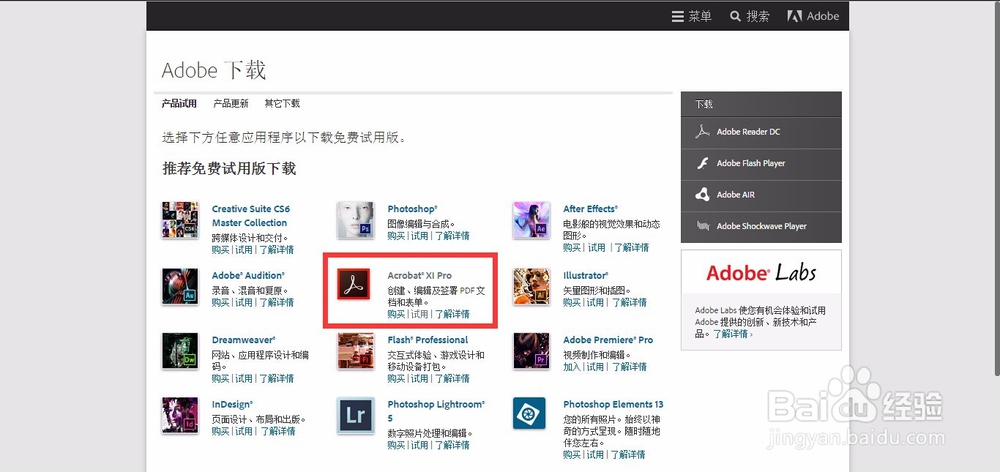Click the Adobe Premiere Pro icon

(x=531, y=351)
